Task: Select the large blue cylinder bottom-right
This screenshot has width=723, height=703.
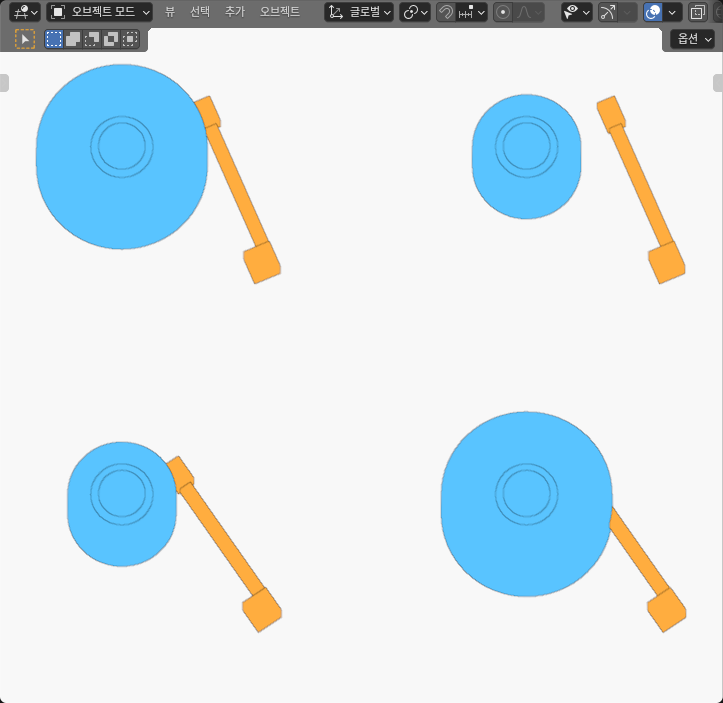Action: pyautogui.click(x=526, y=504)
